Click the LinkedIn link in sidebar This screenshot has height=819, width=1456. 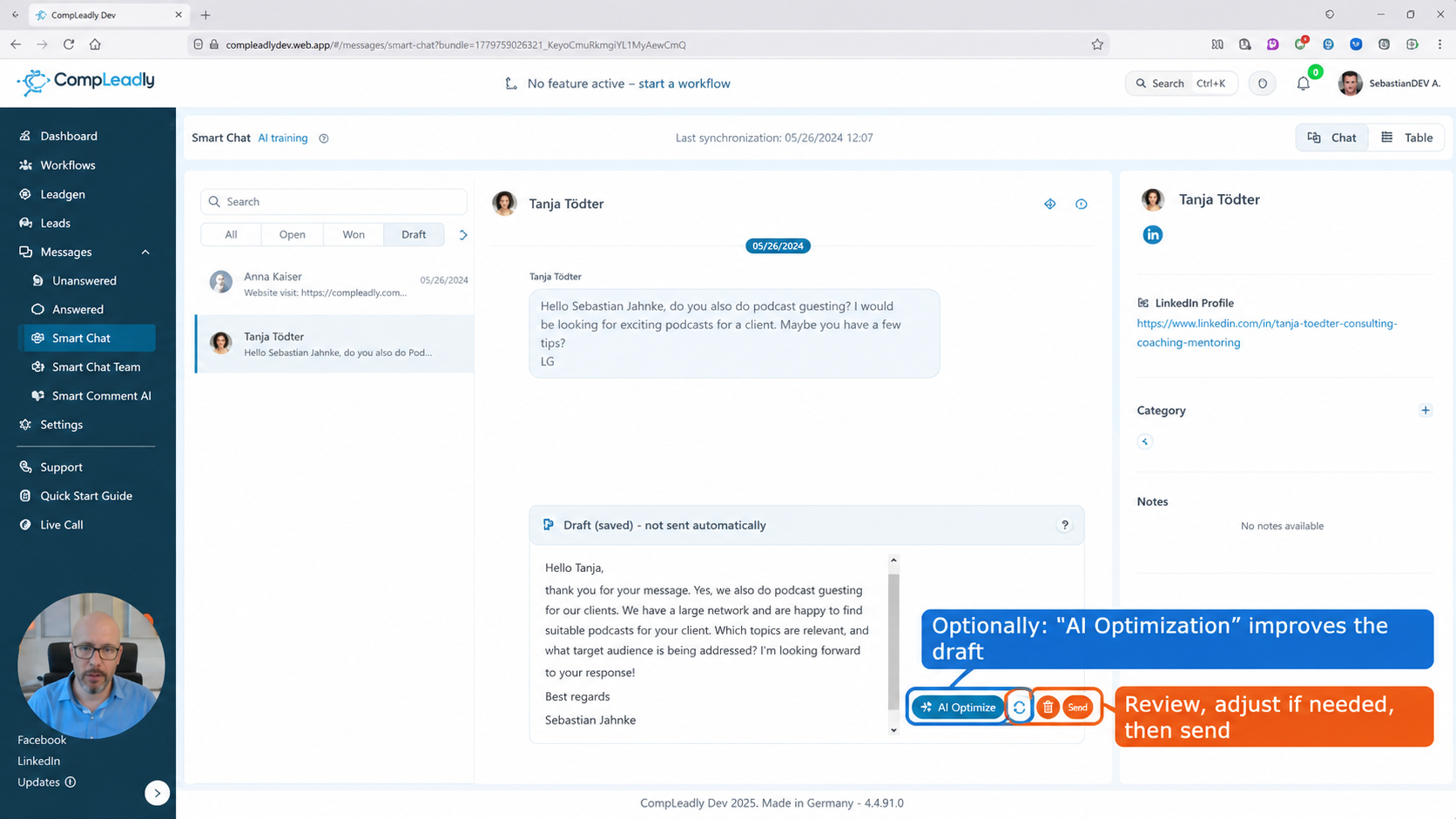[38, 761]
